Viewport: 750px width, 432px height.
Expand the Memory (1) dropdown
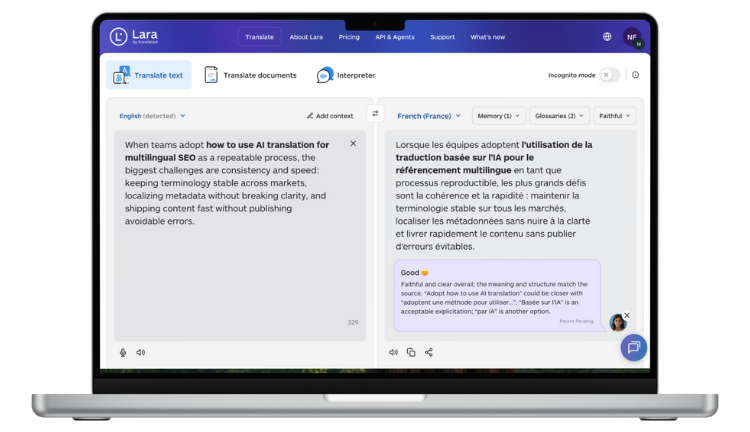pos(498,116)
